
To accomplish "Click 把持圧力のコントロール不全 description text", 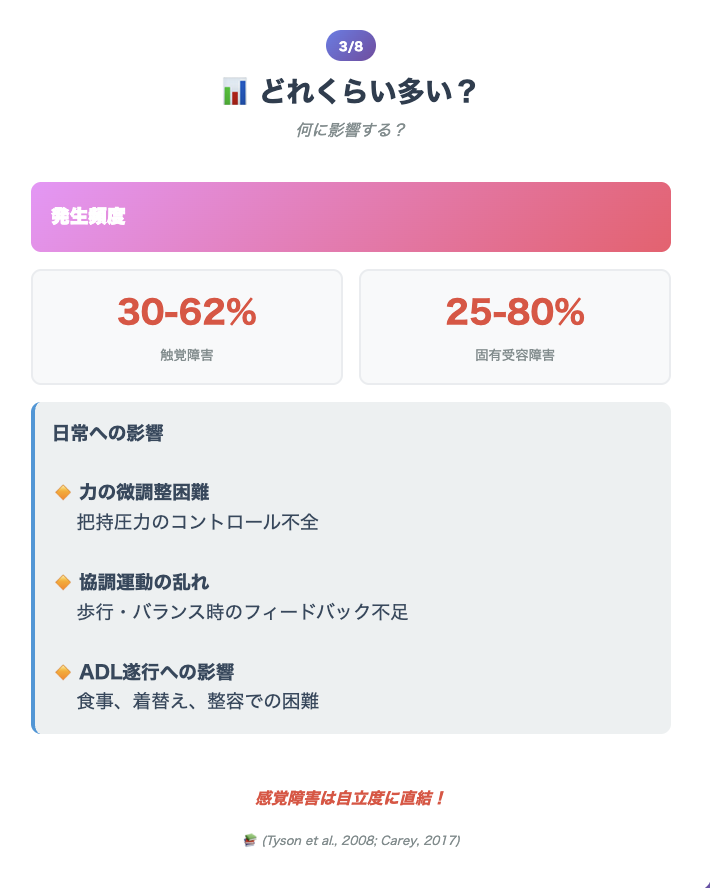I will click(x=198, y=522).
